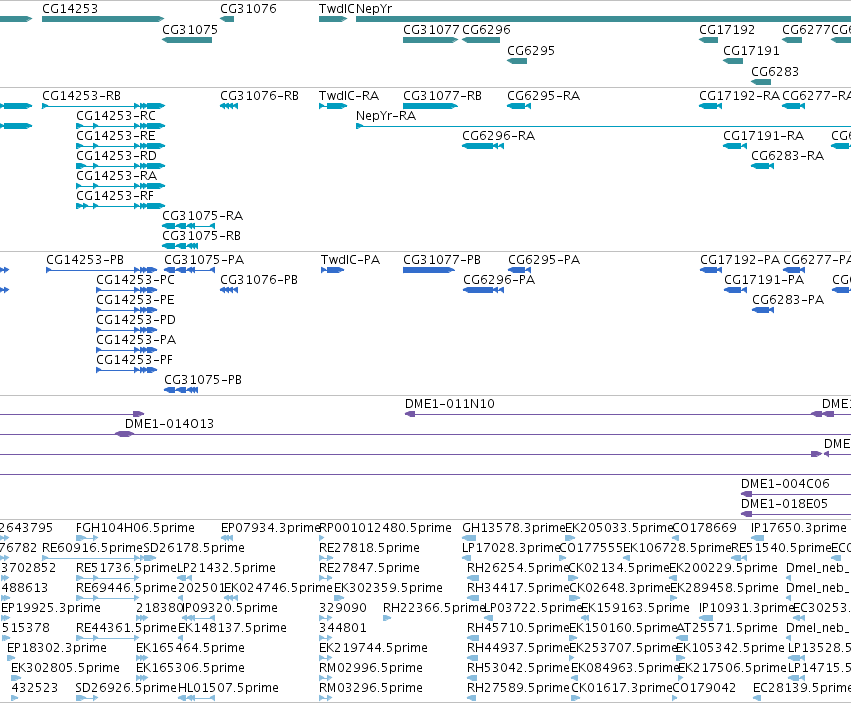Select the CG6283 gene label
The width and height of the screenshot is (851, 703).
click(774, 71)
